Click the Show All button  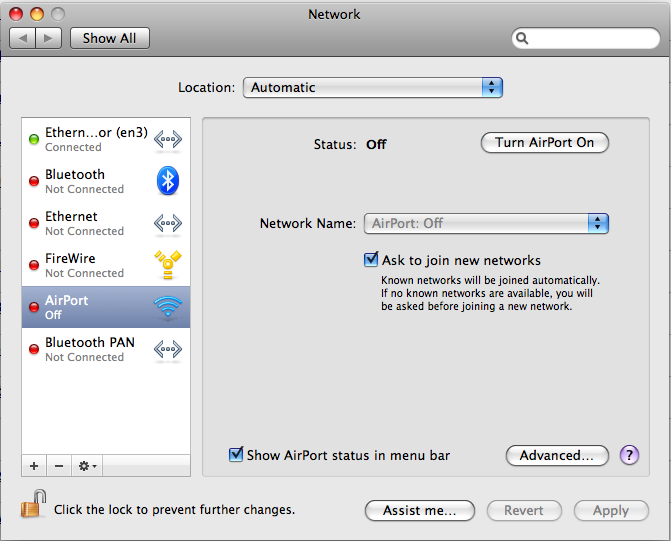(x=110, y=39)
